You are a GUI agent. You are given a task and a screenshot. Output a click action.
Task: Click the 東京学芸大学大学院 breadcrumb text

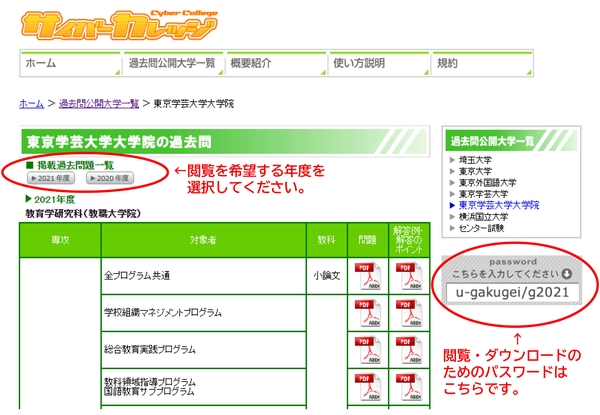(194, 104)
